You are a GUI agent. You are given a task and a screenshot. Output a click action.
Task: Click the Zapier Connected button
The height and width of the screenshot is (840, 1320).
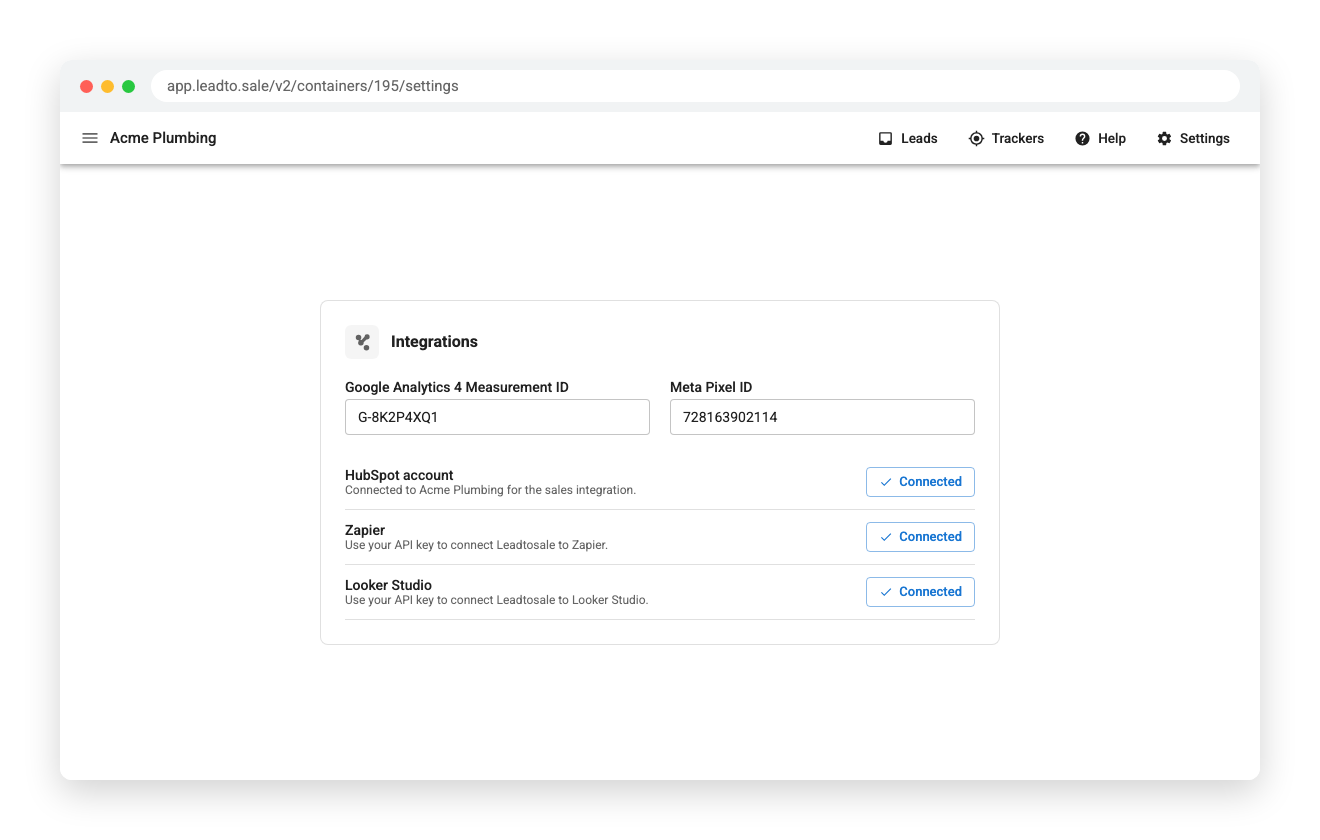pyautogui.click(x=920, y=537)
